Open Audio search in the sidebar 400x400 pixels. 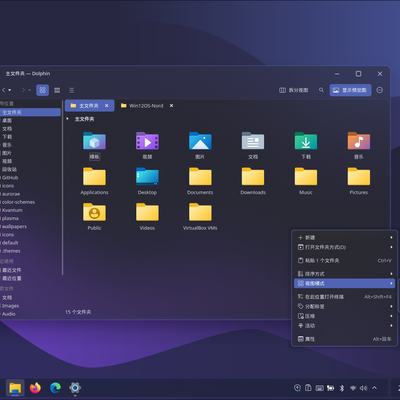point(30,314)
